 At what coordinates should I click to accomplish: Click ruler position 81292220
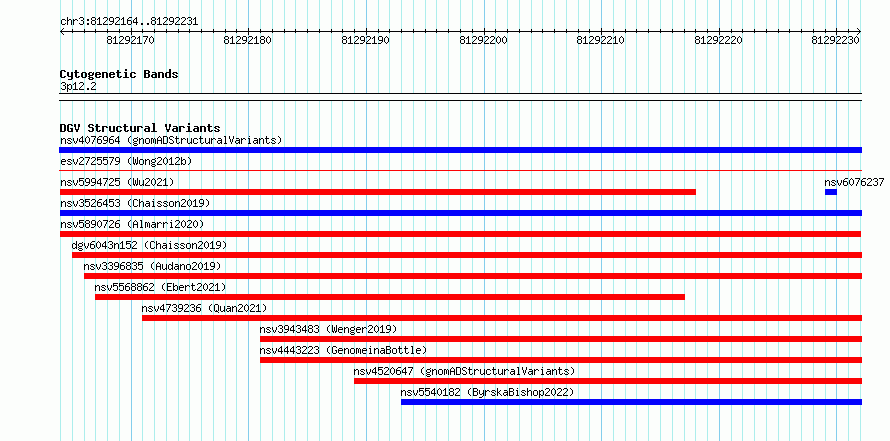[718, 40]
